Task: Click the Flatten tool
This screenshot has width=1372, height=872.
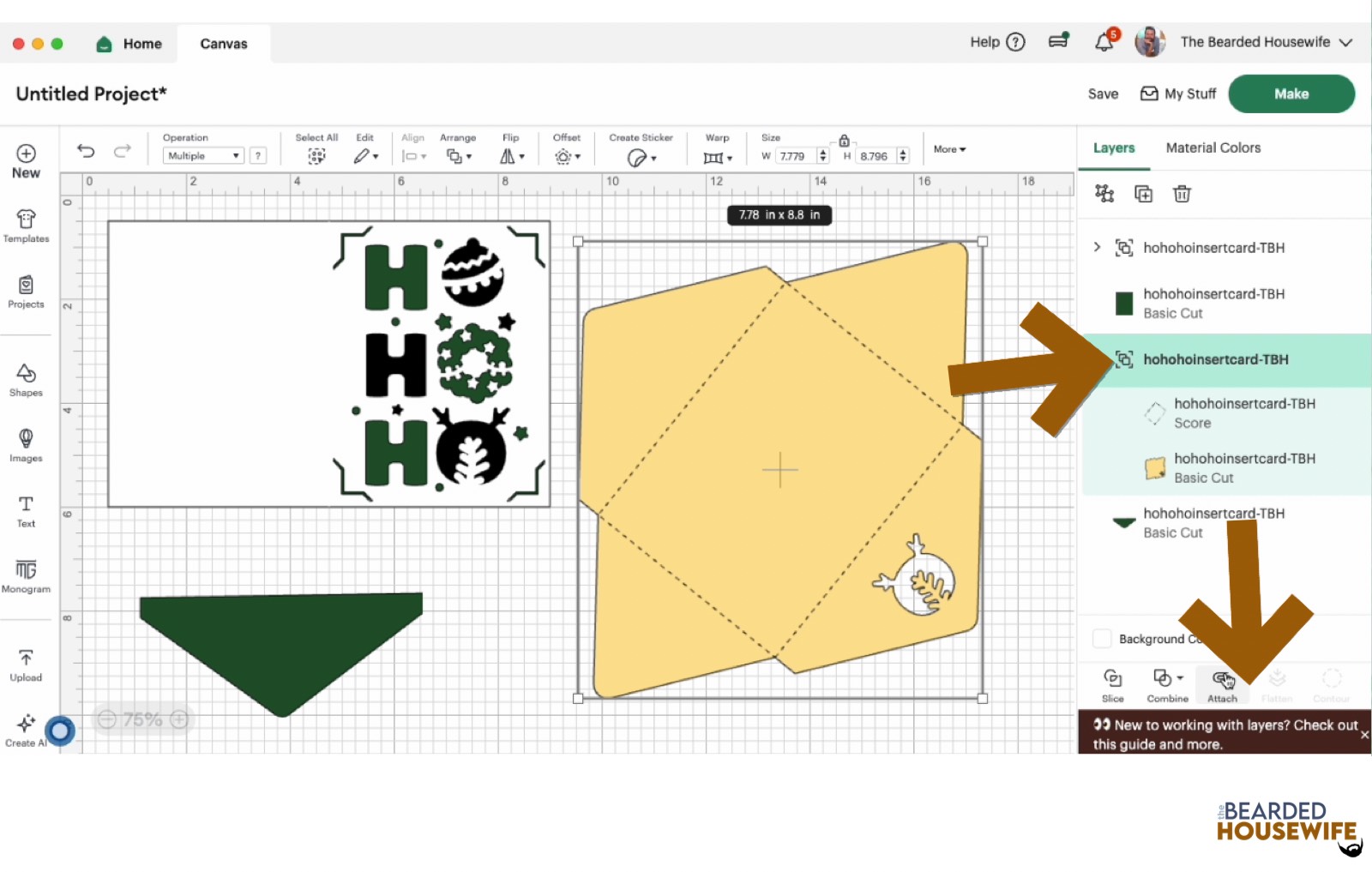Action: (x=1277, y=683)
